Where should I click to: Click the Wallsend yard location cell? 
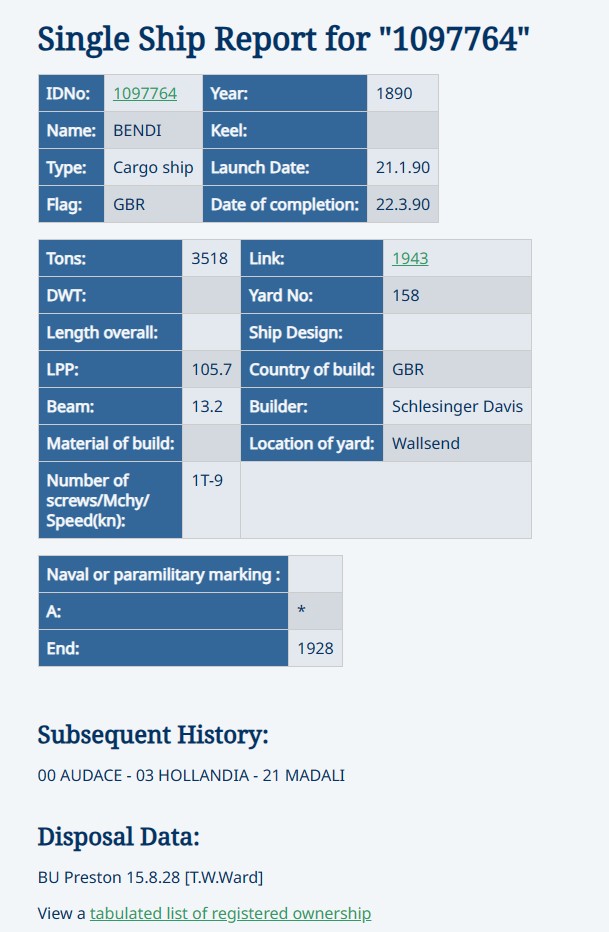tap(426, 443)
